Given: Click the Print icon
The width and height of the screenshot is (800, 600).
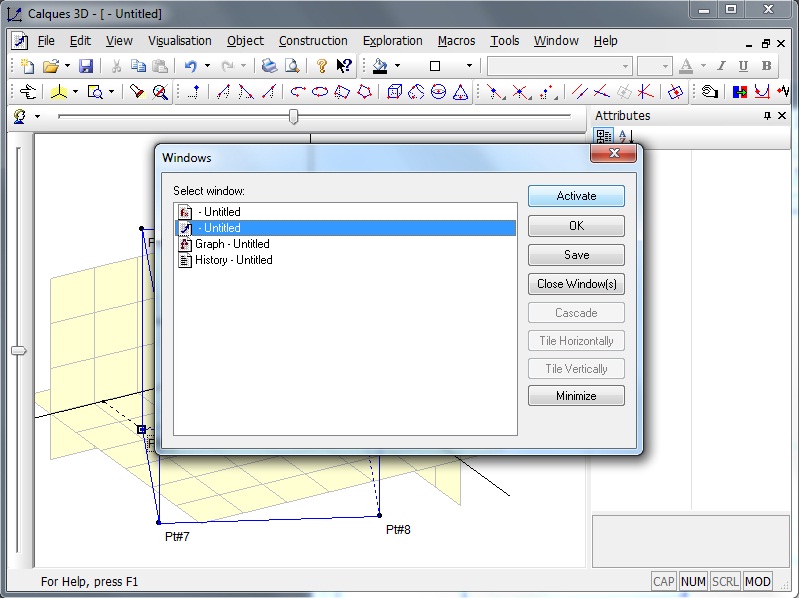Looking at the screenshot, I should click(x=269, y=66).
